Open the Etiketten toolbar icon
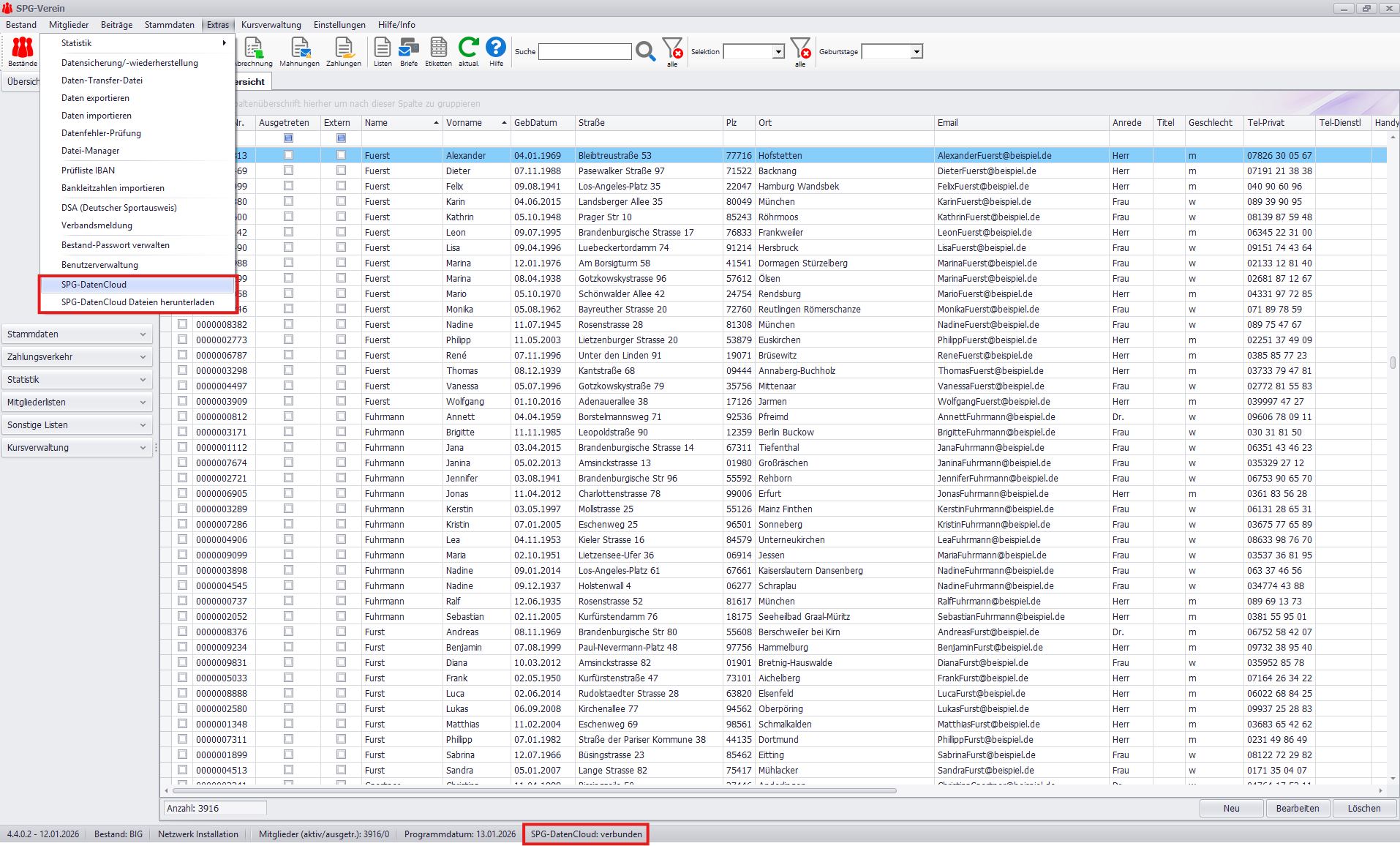The height and width of the screenshot is (846, 1400). click(x=438, y=52)
